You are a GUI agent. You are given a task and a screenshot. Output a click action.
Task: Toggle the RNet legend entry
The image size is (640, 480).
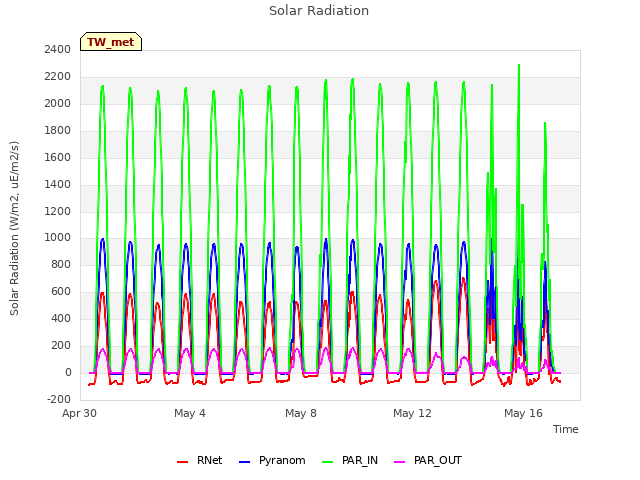pos(200,460)
